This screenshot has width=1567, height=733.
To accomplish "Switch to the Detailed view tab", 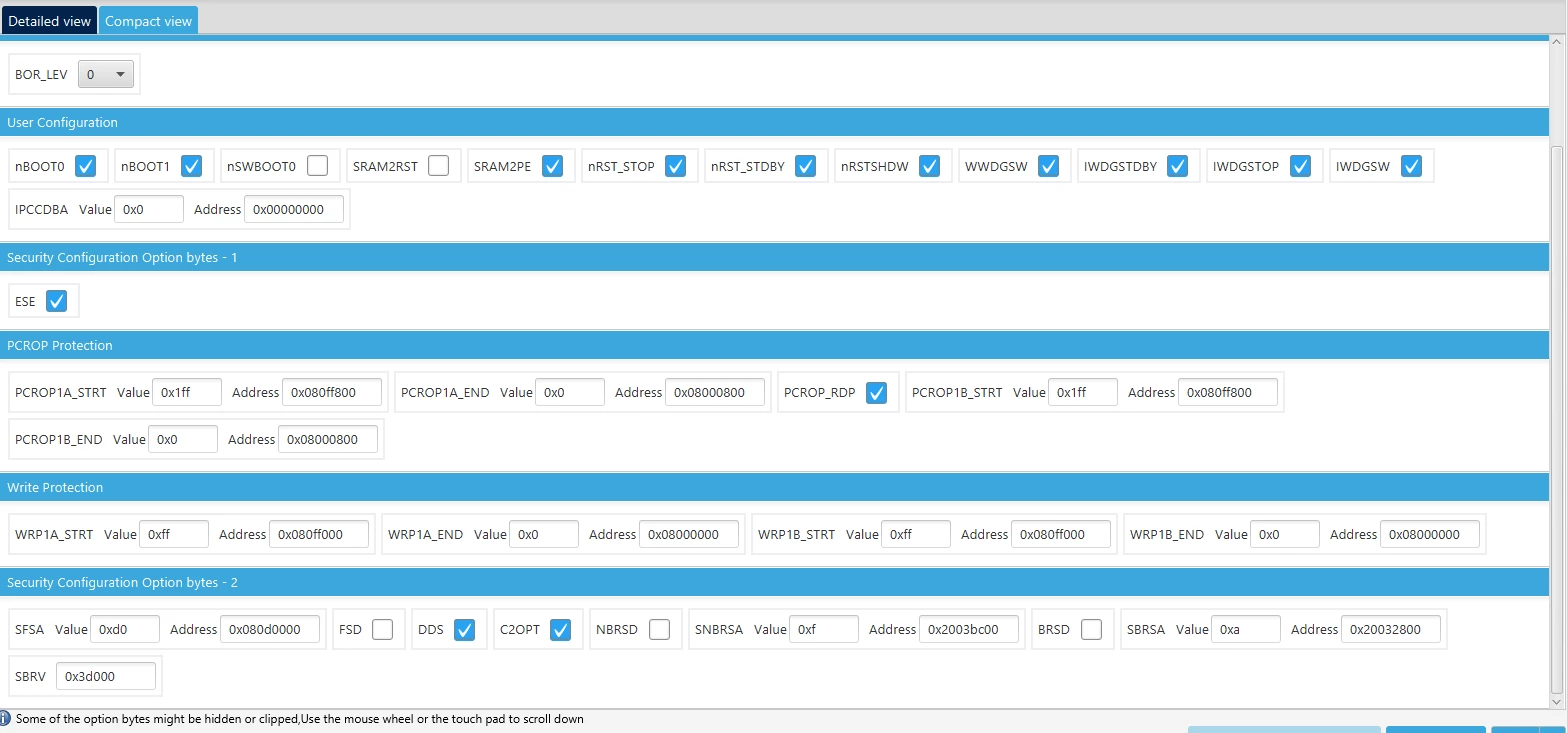I will click(x=49, y=21).
